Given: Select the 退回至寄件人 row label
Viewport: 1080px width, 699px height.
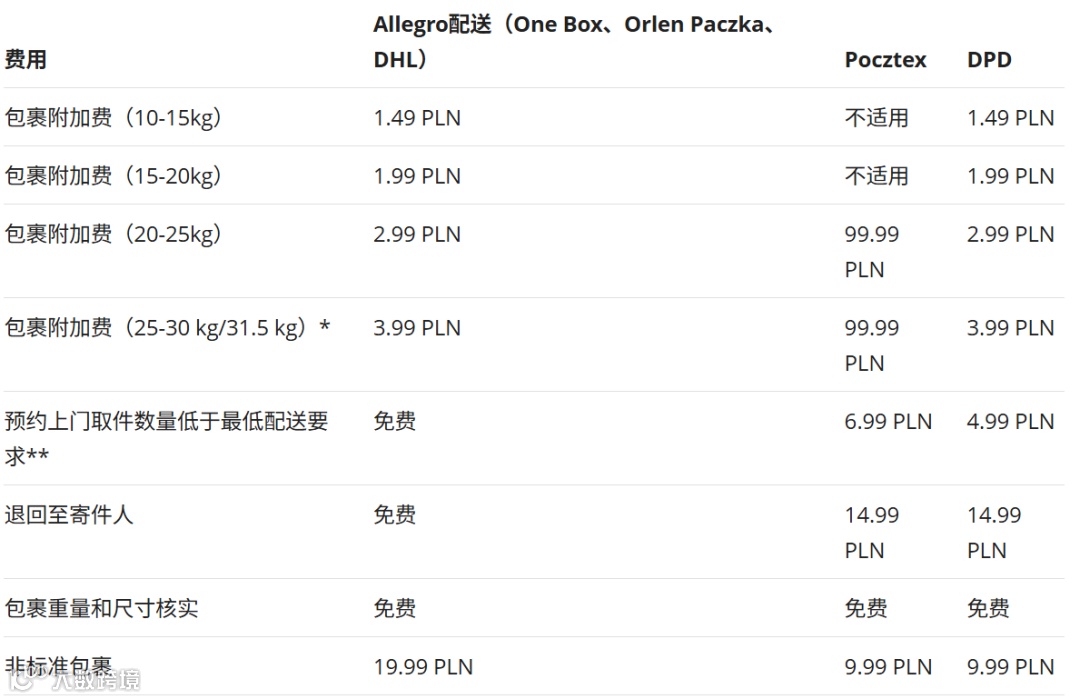Looking at the screenshot, I should tap(69, 515).
